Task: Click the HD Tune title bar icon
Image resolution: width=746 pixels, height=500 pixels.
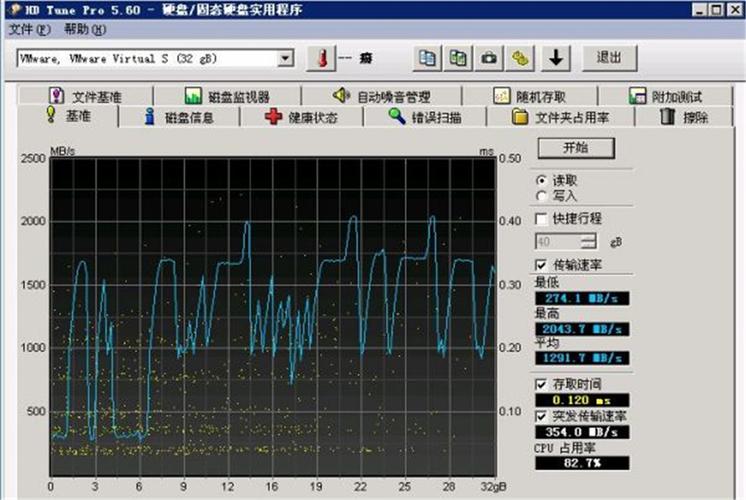Action: coord(14,10)
